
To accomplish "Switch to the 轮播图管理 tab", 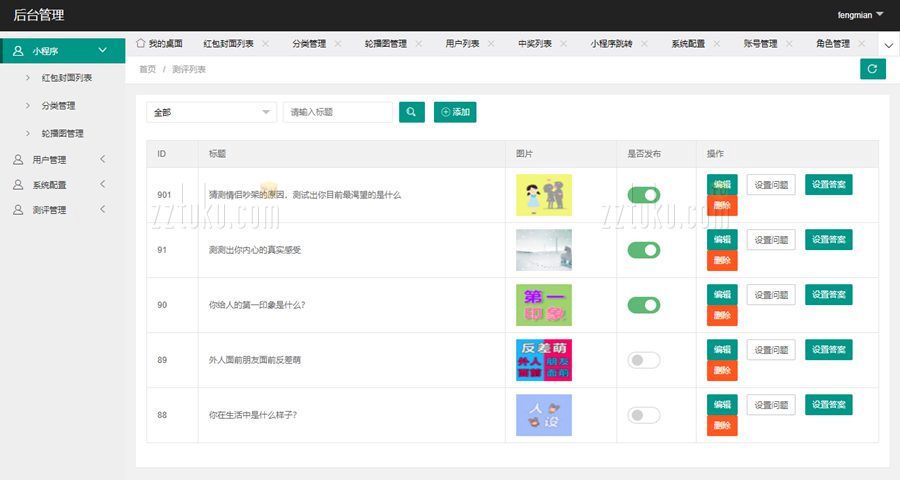I will 385,44.
